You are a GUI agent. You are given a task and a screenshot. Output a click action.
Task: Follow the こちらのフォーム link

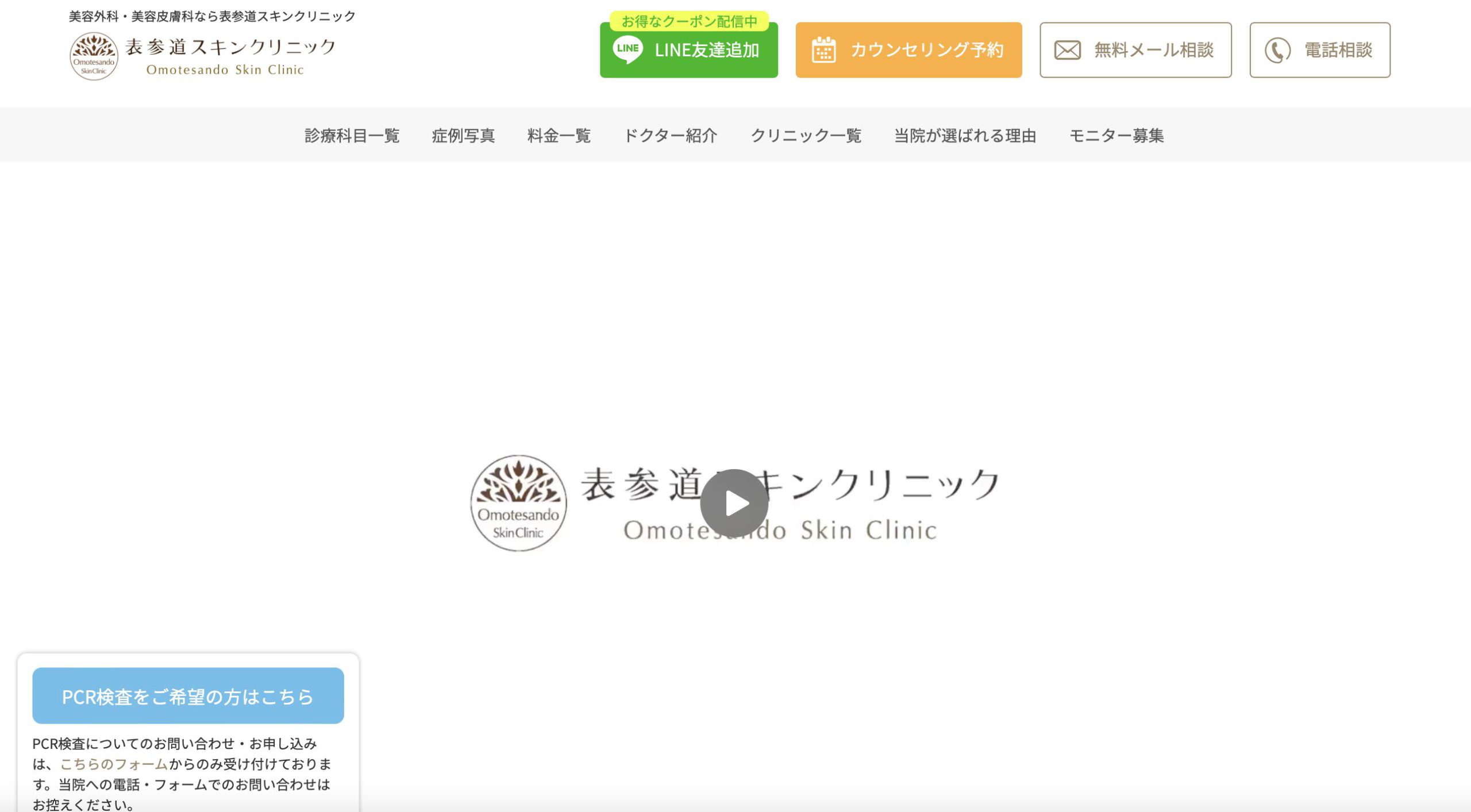click(x=114, y=764)
